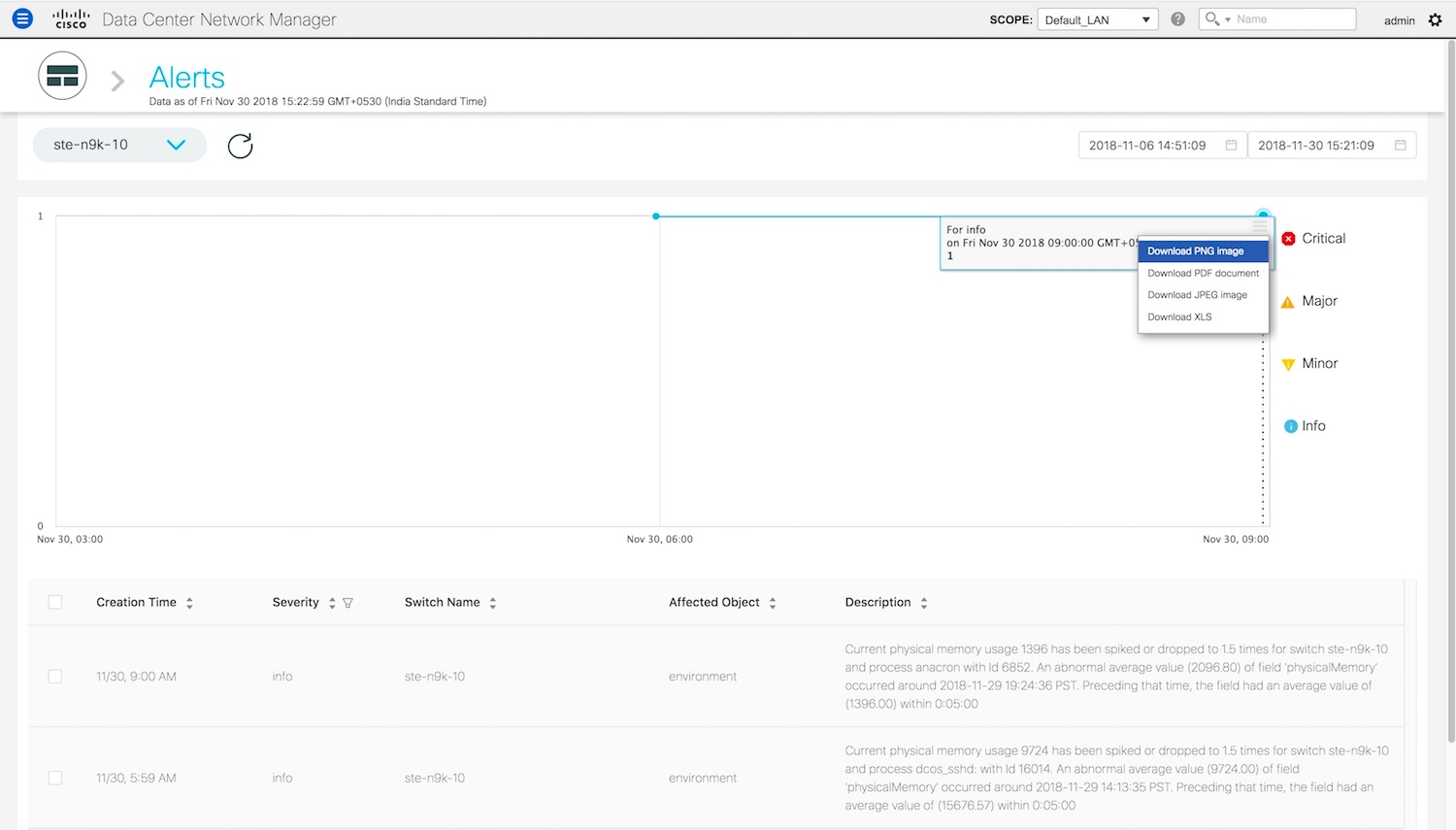This screenshot has width=1456, height=830.
Task: Toggle Critical series in legend
Action: (1323, 239)
